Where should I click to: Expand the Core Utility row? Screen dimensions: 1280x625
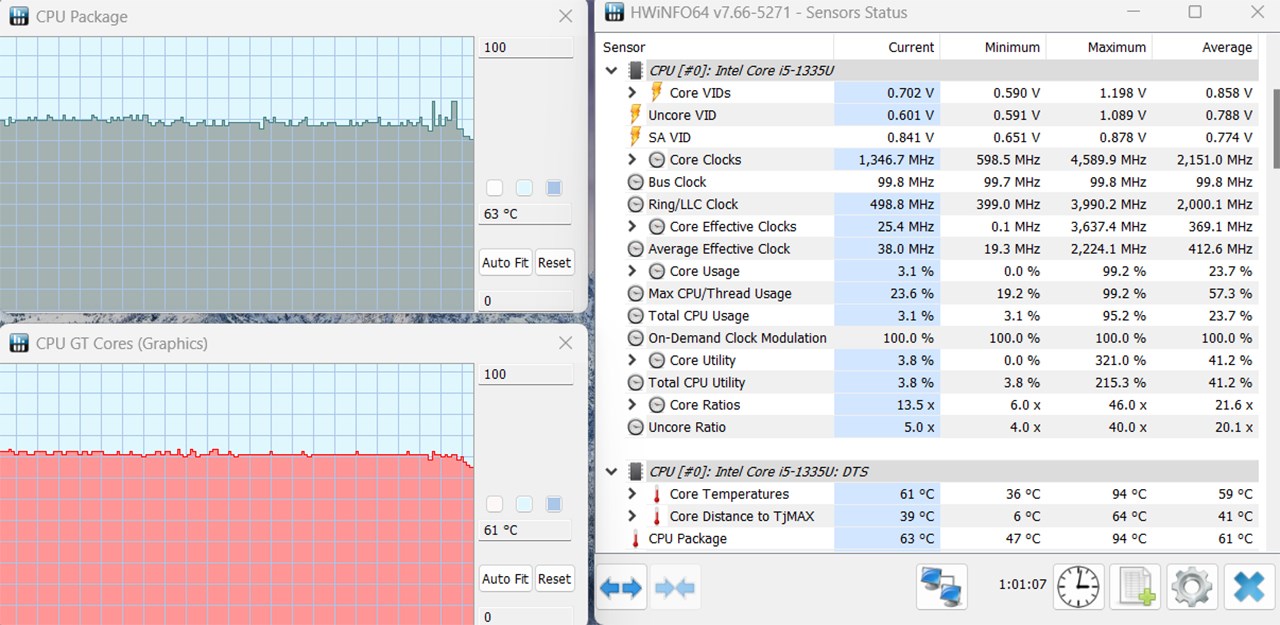click(632, 360)
